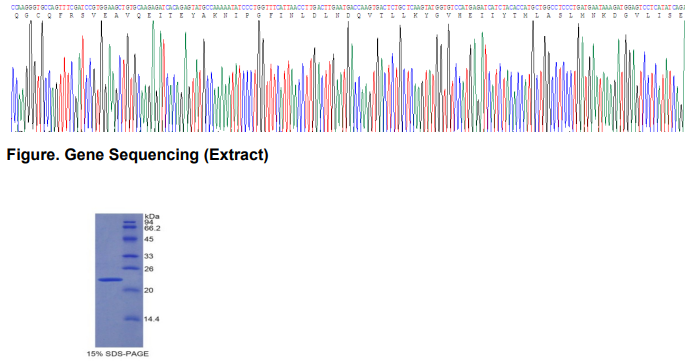Select the 26 kDa ladder band
685x363 pixels.
131,268
